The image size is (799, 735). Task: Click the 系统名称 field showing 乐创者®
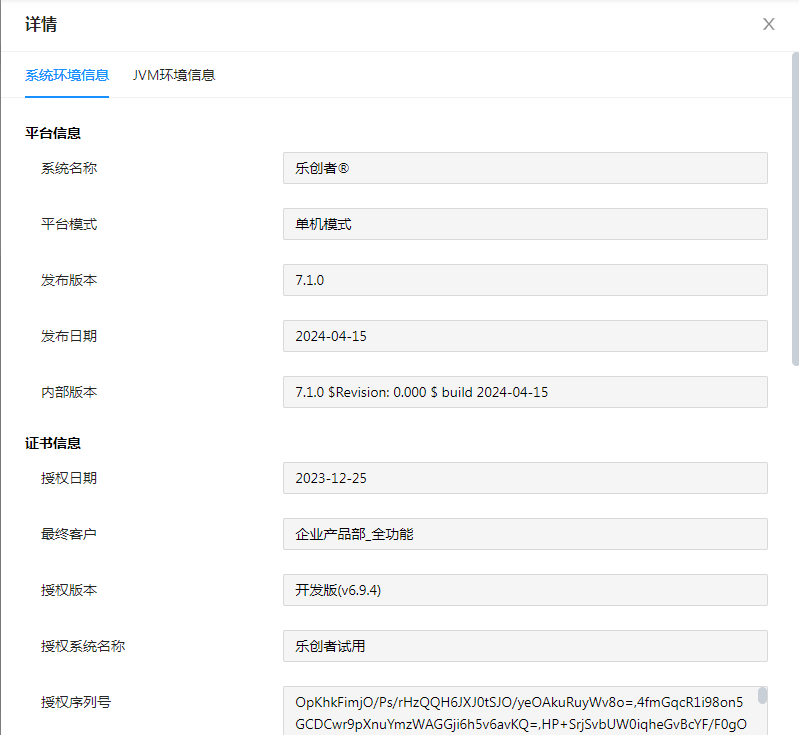tap(525, 168)
